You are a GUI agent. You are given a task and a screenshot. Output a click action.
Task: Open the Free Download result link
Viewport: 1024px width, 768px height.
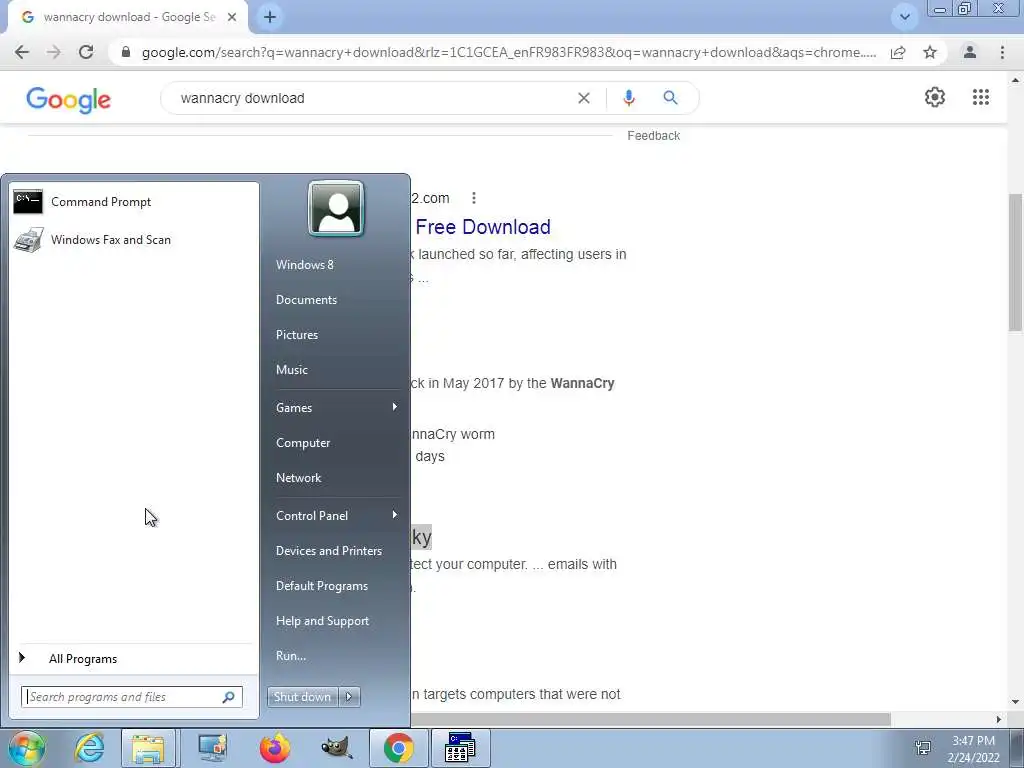click(483, 227)
